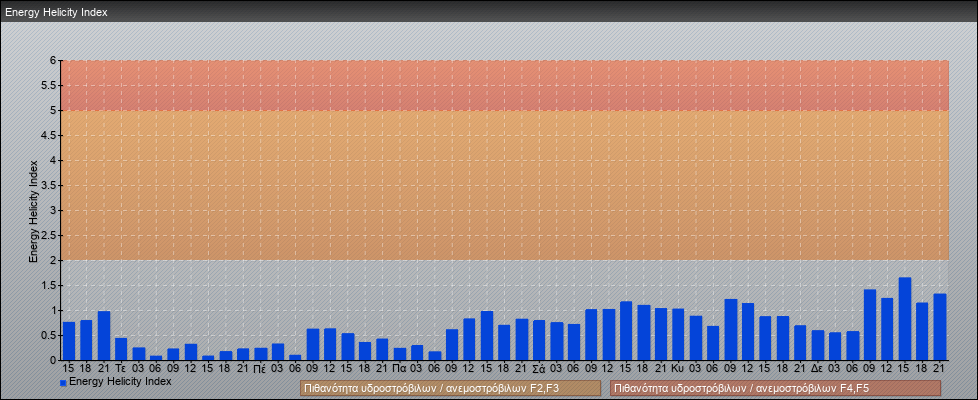The height and width of the screenshot is (400, 978).
Task: Click the Δε day label on x-axis
Action: coord(818,368)
